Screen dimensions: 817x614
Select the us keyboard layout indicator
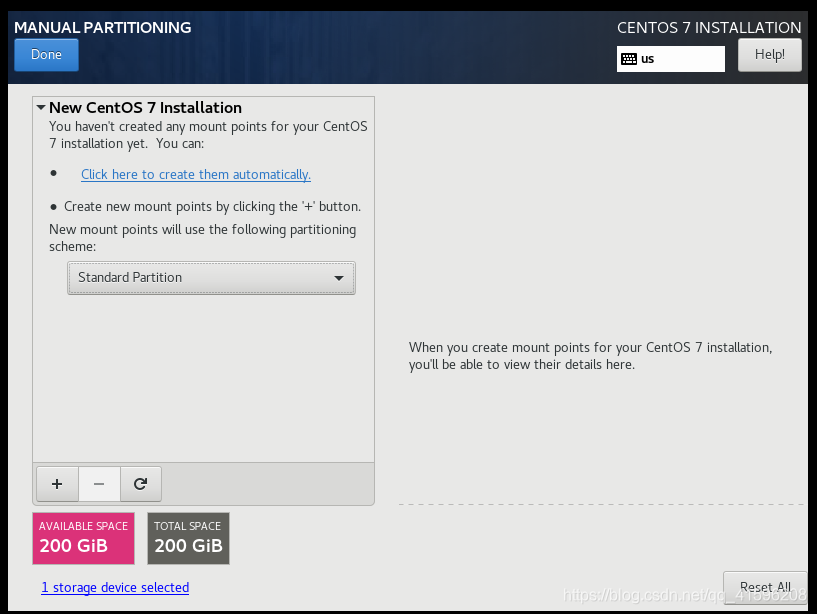pos(671,59)
